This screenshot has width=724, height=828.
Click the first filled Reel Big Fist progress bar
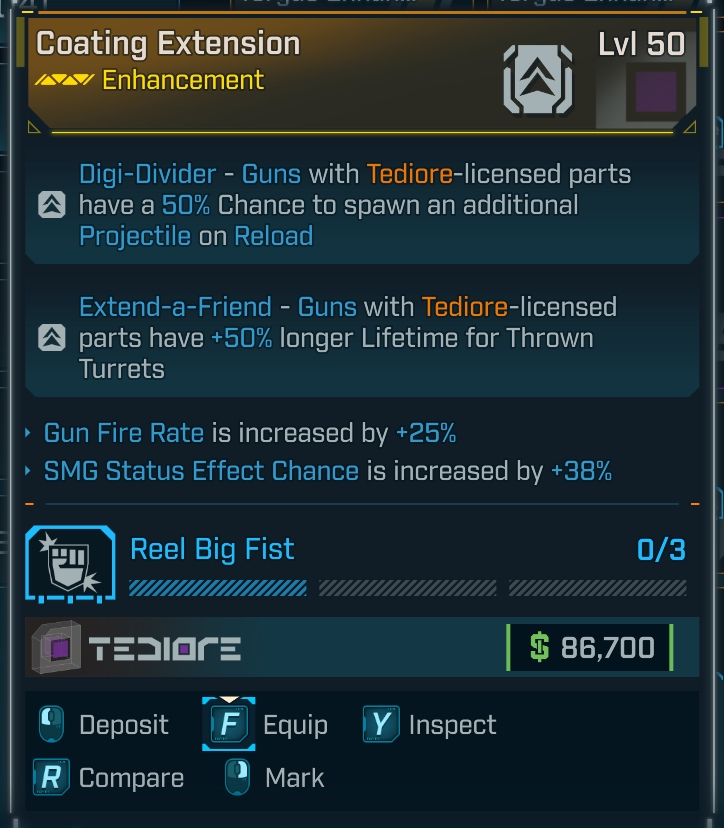pyautogui.click(x=218, y=588)
